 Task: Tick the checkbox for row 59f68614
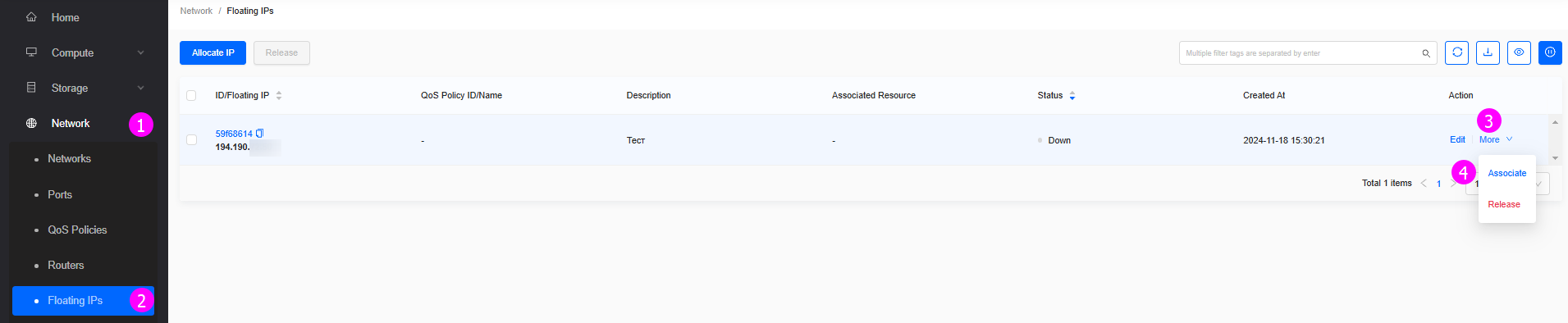pyautogui.click(x=191, y=140)
